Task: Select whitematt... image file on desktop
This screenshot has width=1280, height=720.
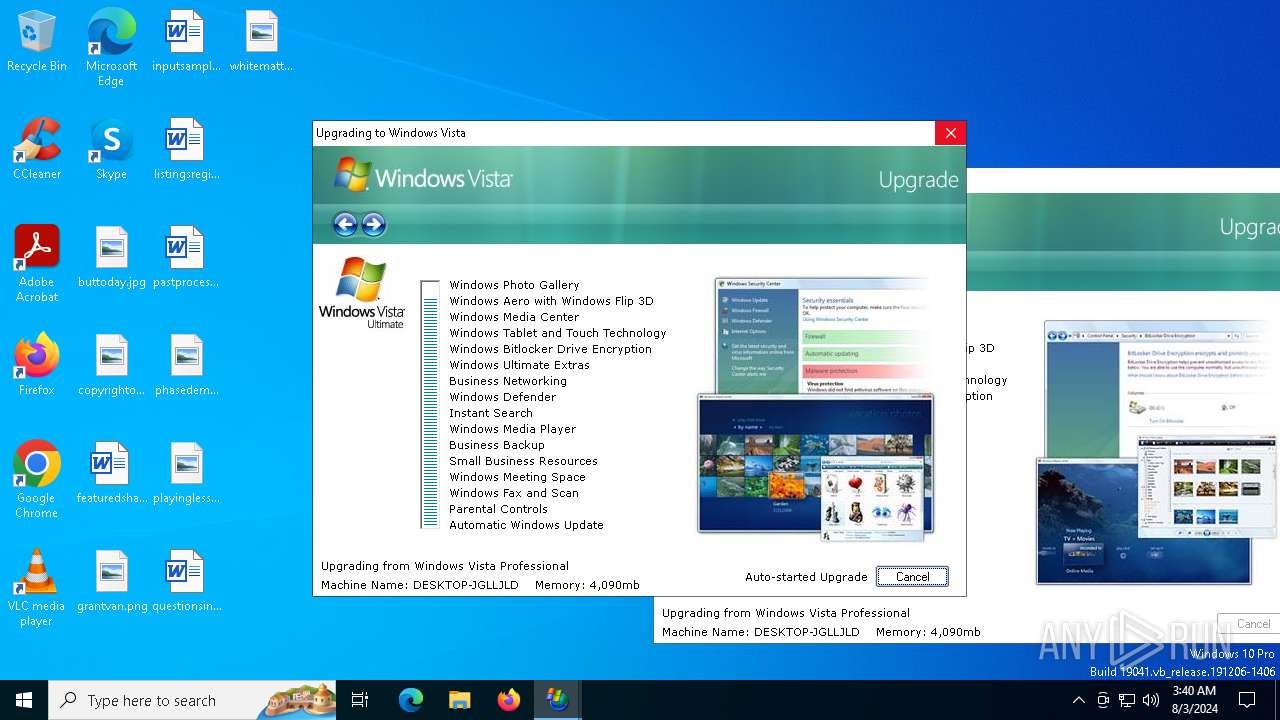Action: pos(261,42)
